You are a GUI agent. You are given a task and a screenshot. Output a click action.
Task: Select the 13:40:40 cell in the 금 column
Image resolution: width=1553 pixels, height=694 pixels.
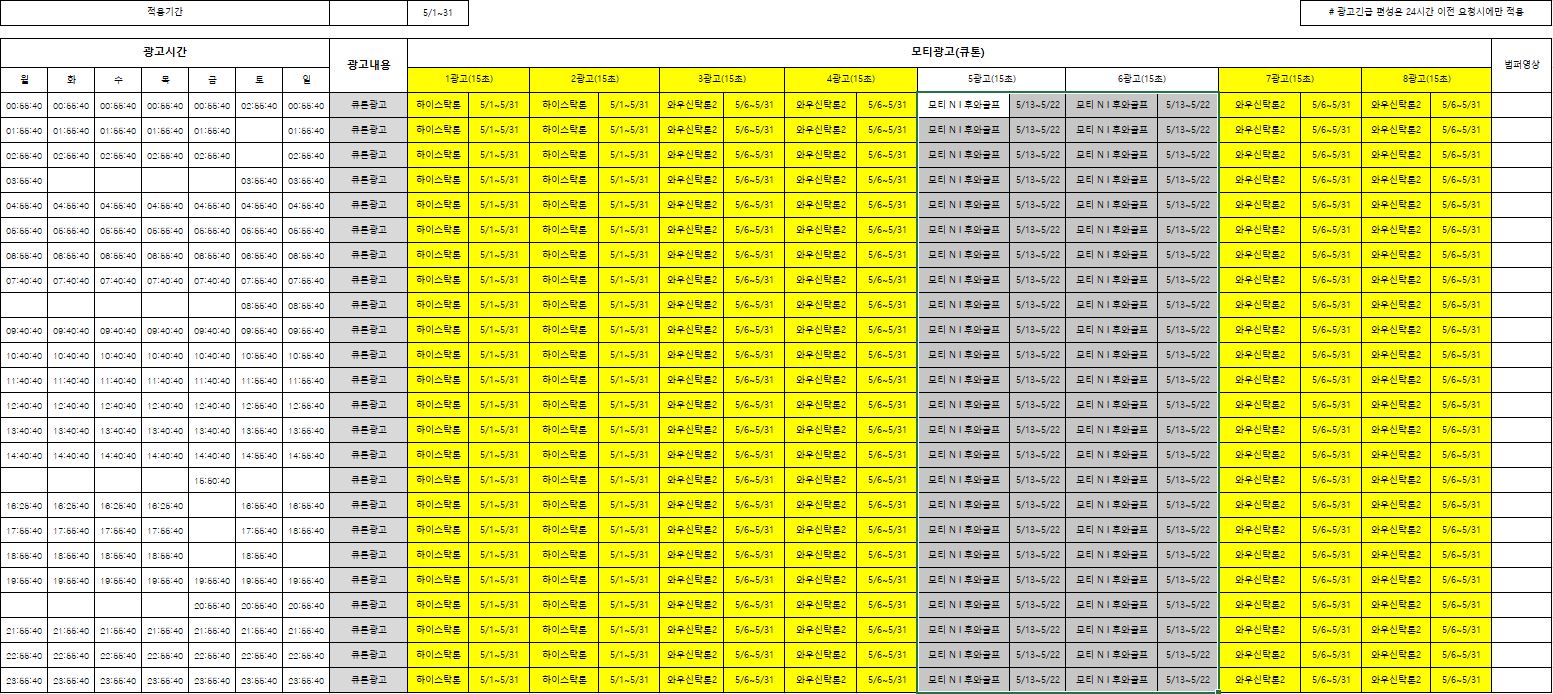(x=212, y=430)
